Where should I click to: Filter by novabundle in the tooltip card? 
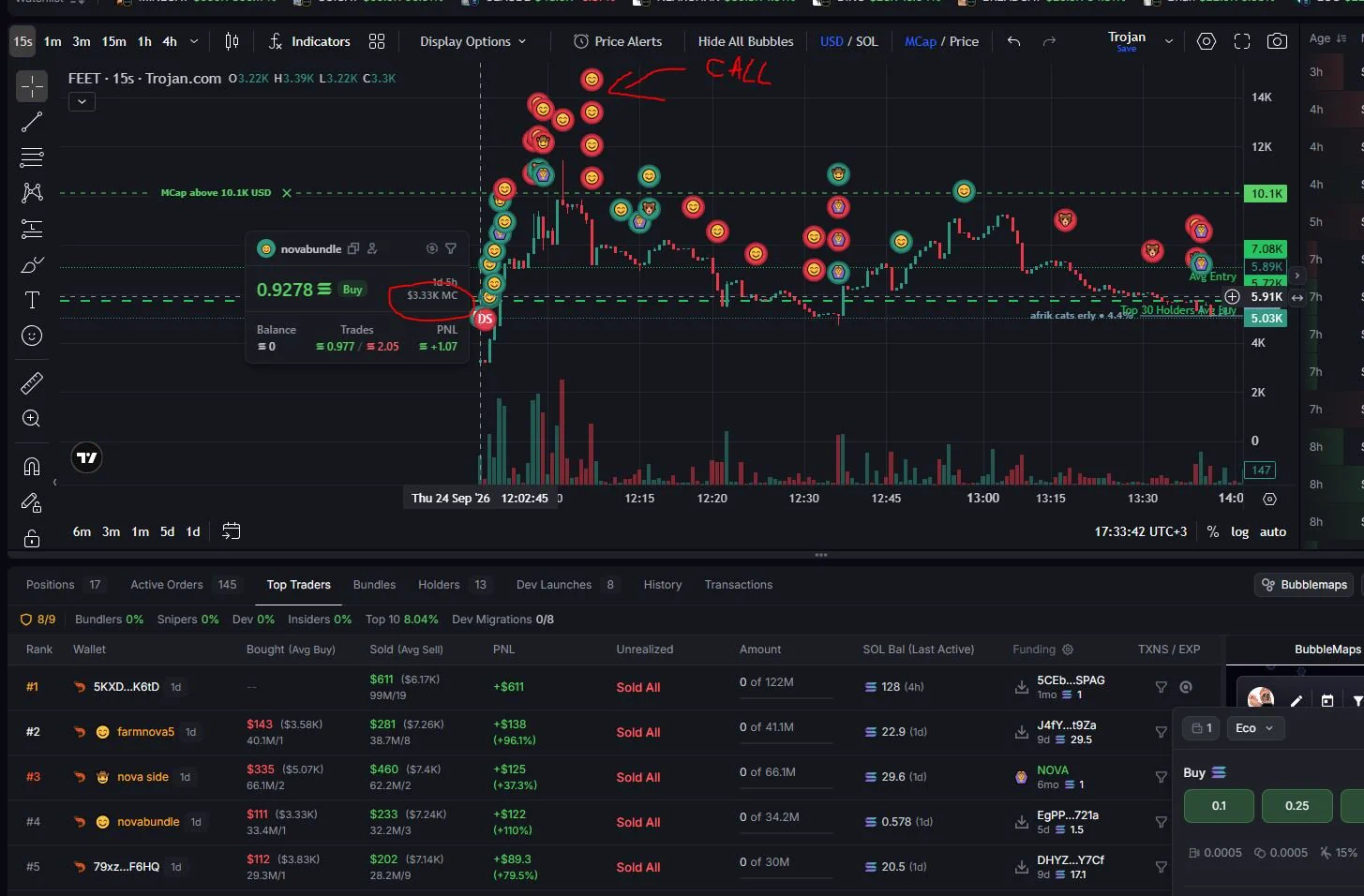[x=451, y=248]
